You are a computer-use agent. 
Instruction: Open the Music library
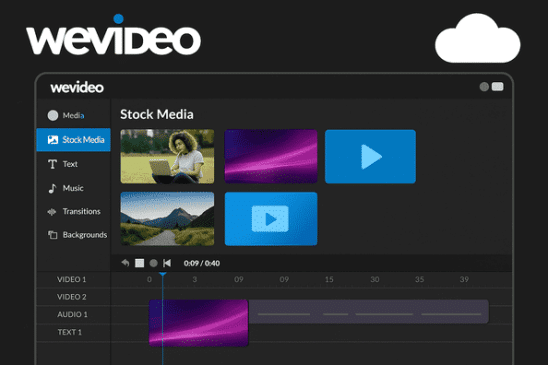pyautogui.click(x=73, y=188)
